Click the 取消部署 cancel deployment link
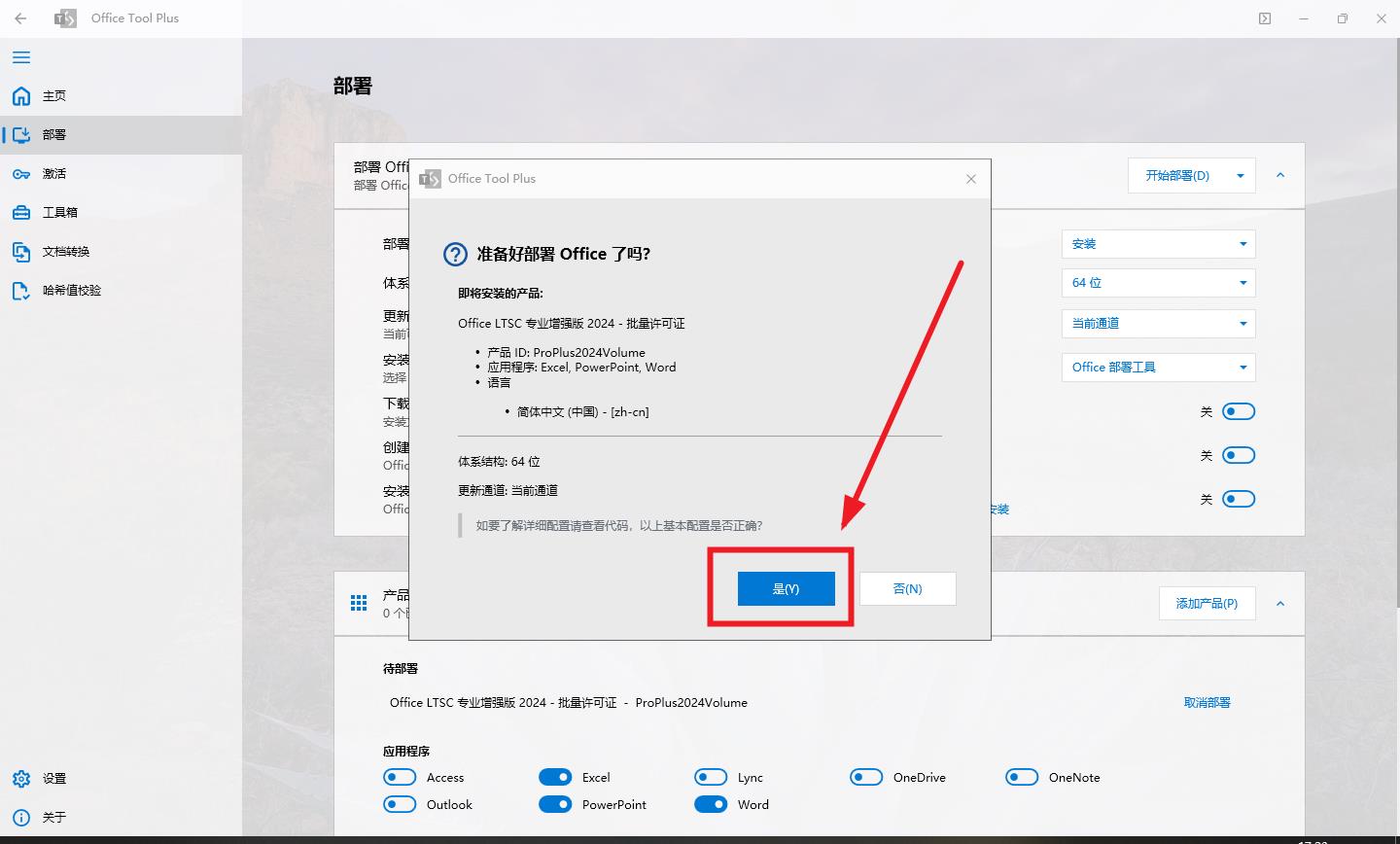Screen dimensions: 1400x844 tap(1206, 702)
